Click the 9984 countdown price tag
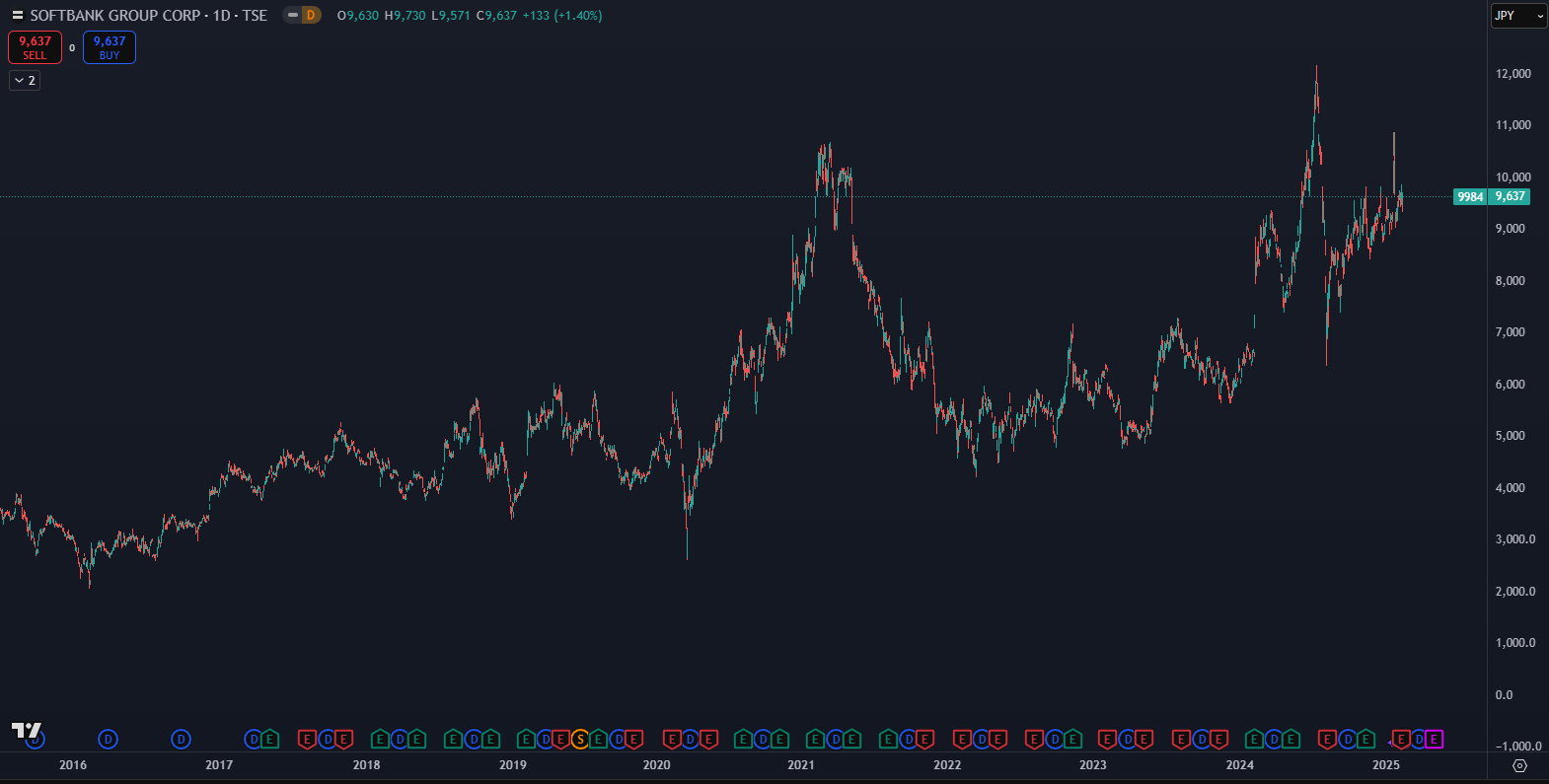 click(x=1470, y=196)
